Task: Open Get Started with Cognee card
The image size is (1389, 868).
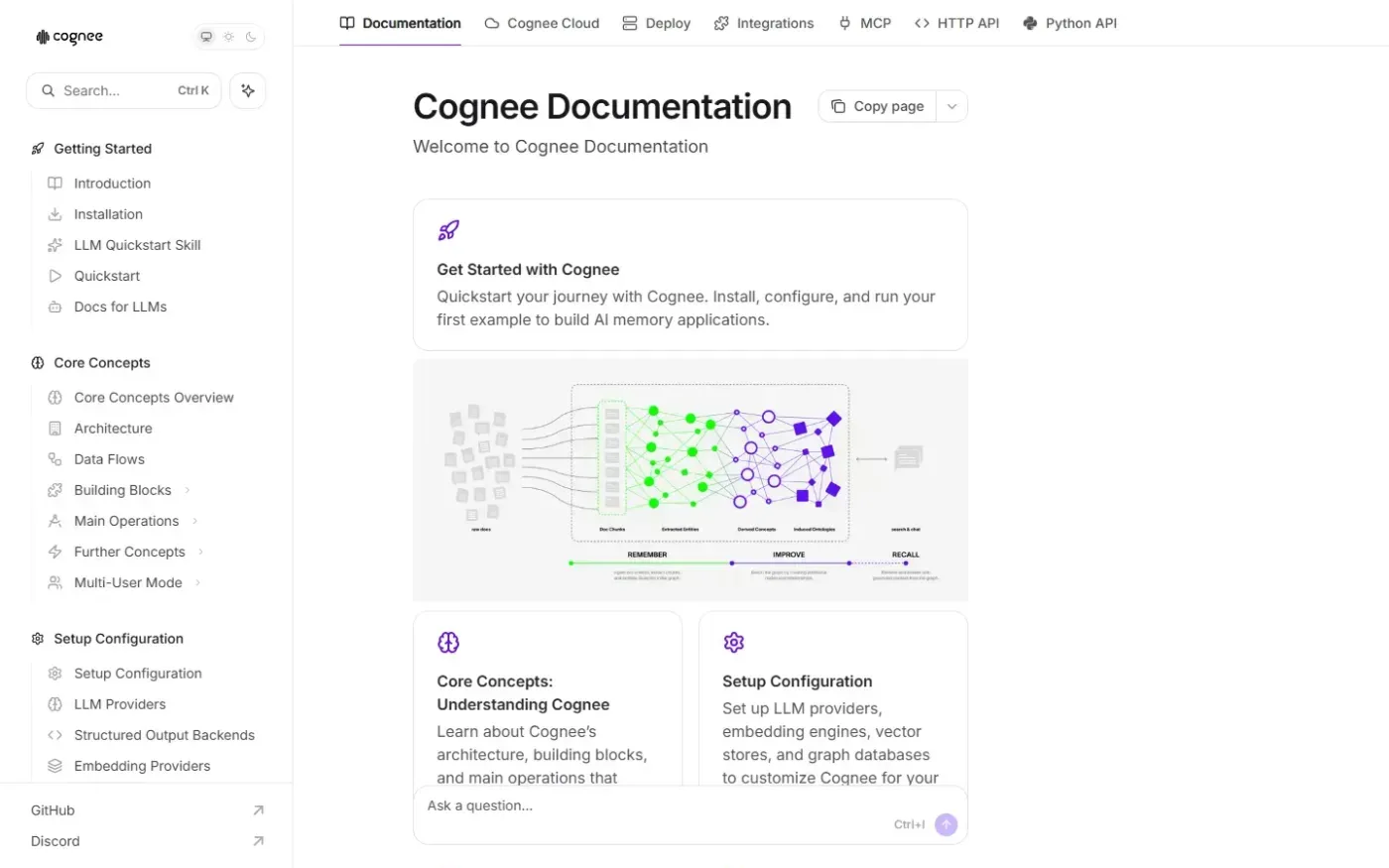Action: pos(691,275)
